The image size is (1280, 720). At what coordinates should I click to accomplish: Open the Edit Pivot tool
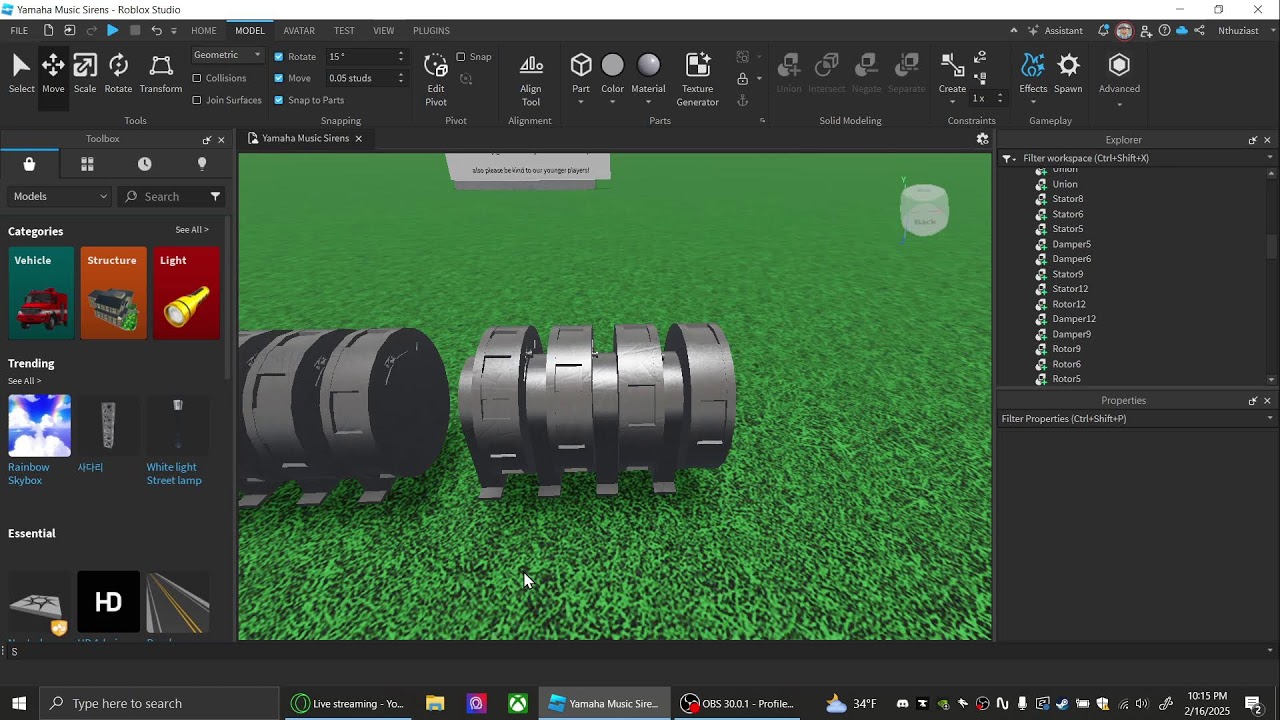point(436,80)
